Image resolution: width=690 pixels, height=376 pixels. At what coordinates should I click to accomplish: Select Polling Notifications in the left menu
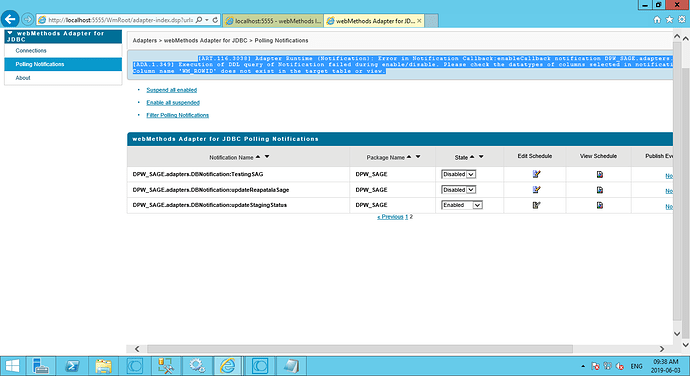click(x=40, y=64)
